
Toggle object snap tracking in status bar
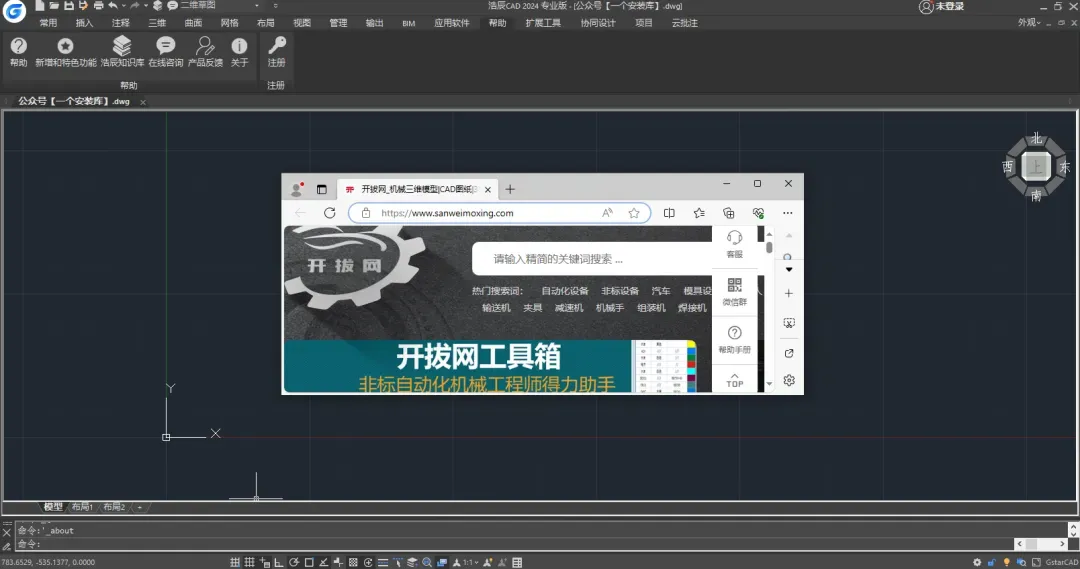pos(324,562)
